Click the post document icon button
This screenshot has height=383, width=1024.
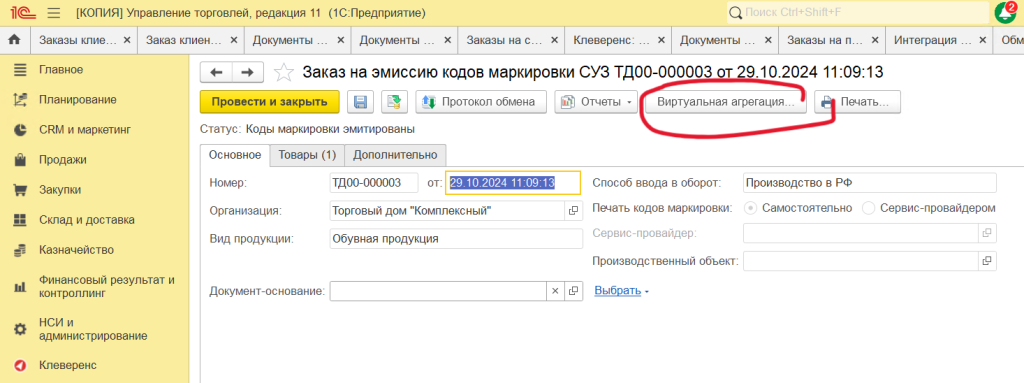pyautogui.click(x=394, y=102)
